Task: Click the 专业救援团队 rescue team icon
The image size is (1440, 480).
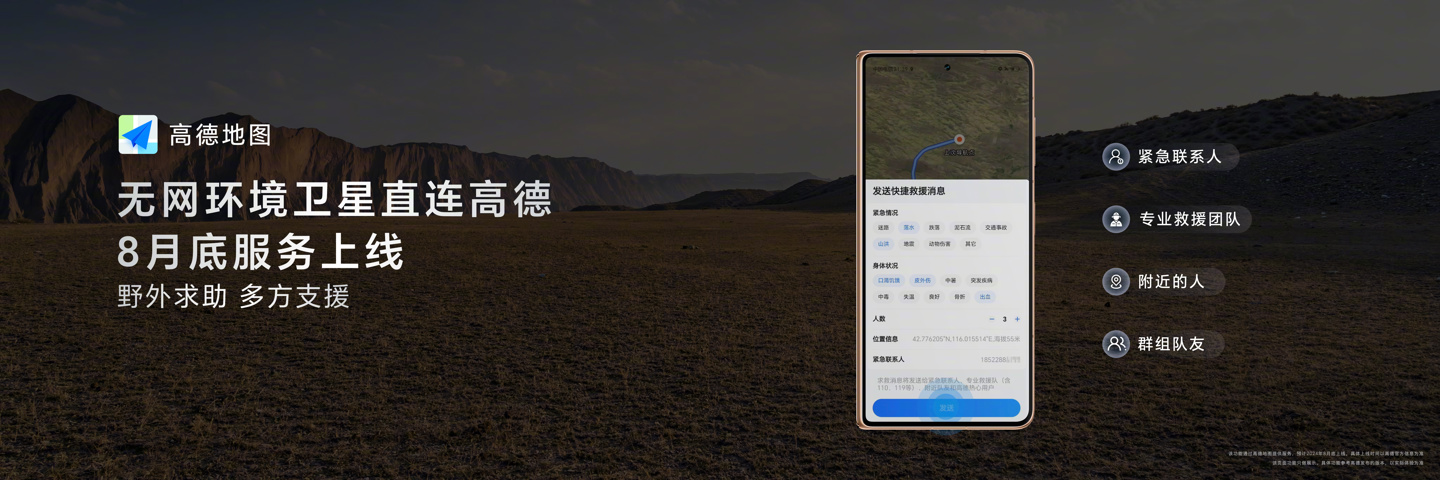Action: point(1115,219)
